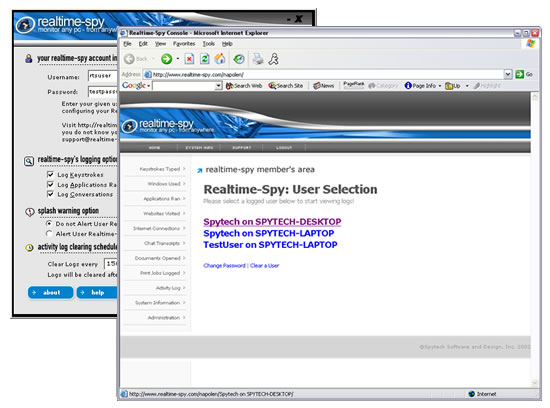Select Spytech on SPYTECH-DESKTOP user
Screen dimensions: 550x408
[272, 222]
